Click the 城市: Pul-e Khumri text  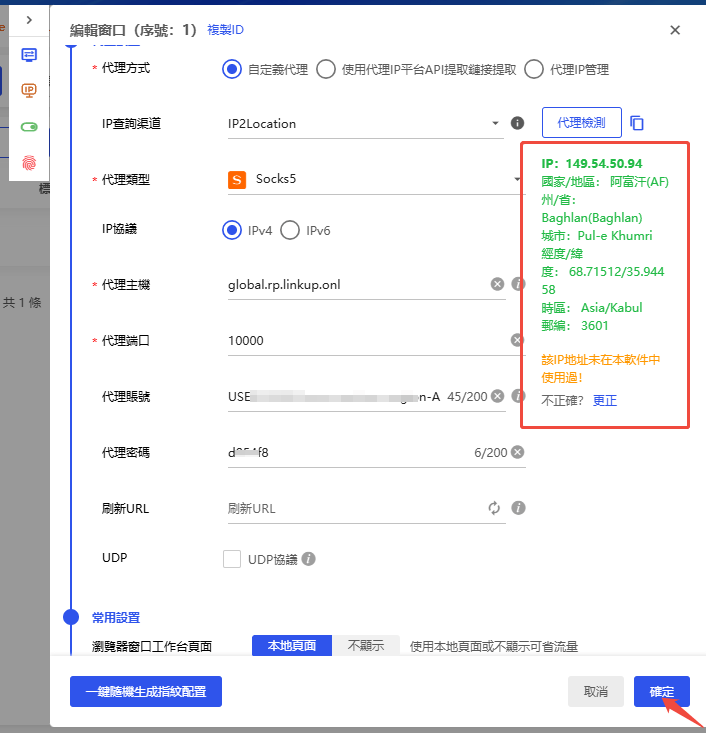coord(597,236)
